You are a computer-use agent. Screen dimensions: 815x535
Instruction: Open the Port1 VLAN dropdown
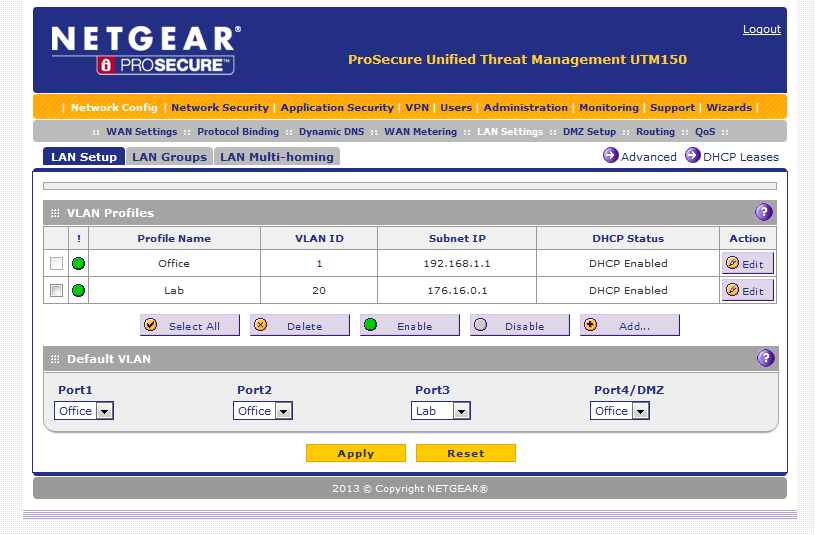coord(84,411)
